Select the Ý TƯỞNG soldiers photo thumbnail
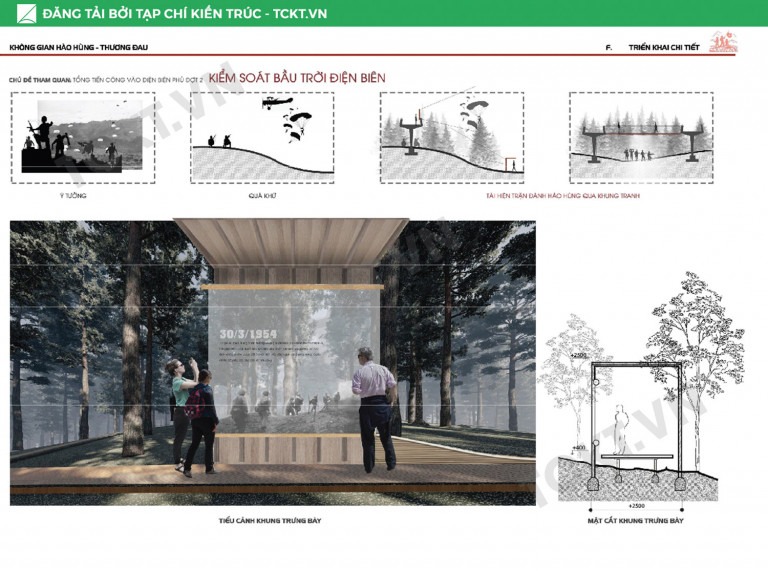The width and height of the screenshot is (768, 571). 83,138
